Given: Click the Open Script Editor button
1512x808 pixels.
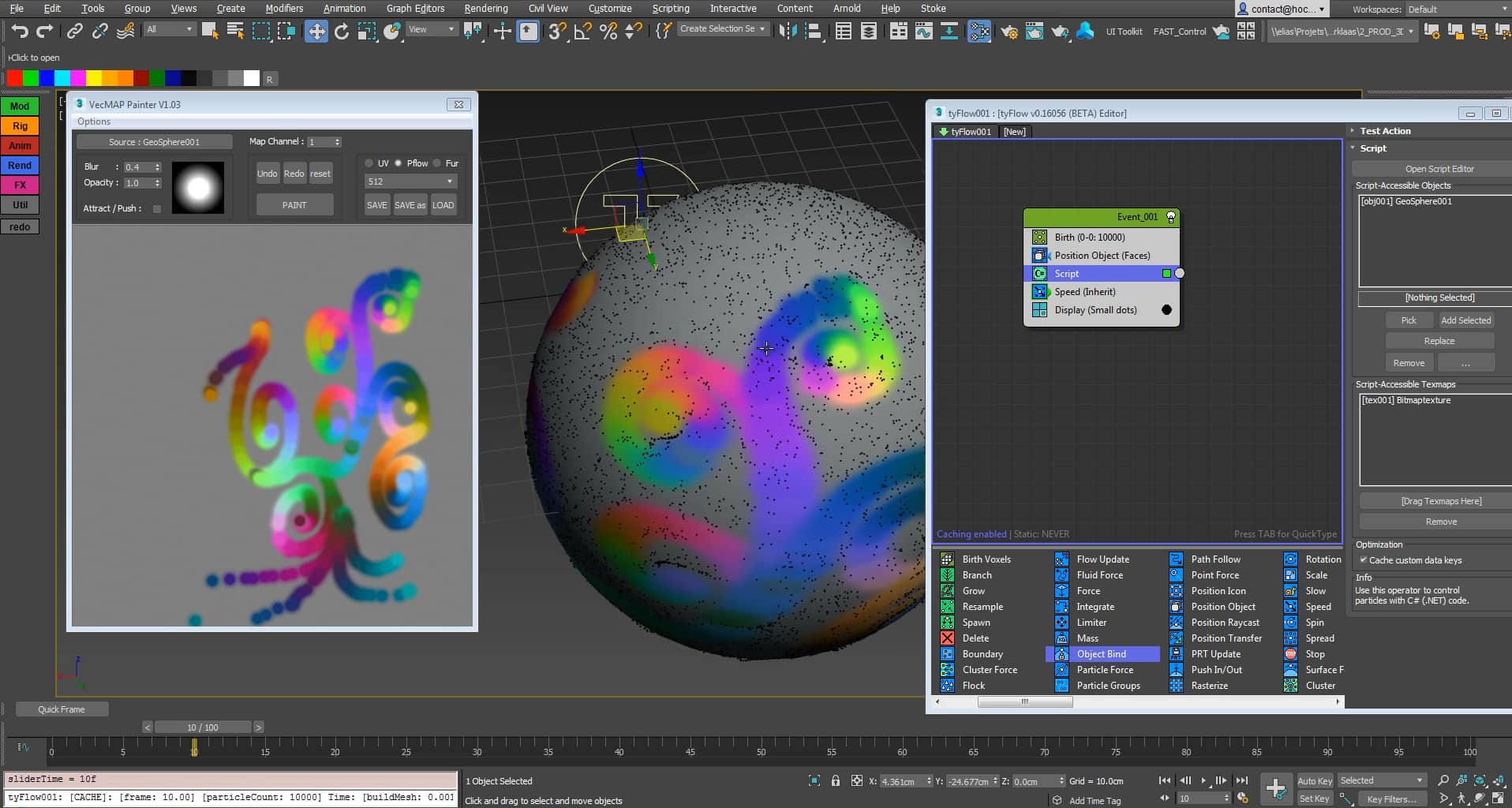Looking at the screenshot, I should [x=1439, y=168].
